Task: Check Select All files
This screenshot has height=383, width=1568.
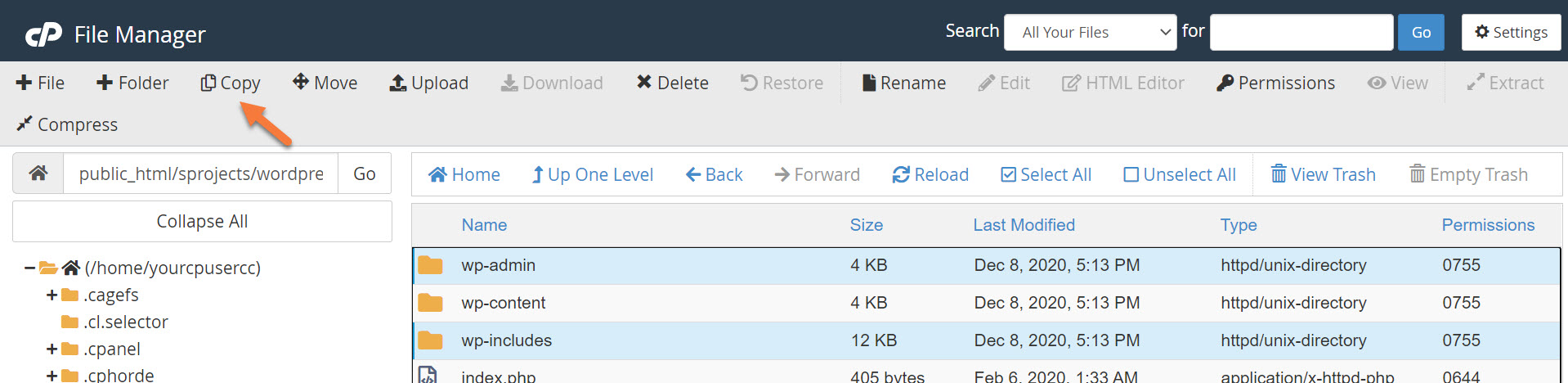Action: tap(1046, 174)
